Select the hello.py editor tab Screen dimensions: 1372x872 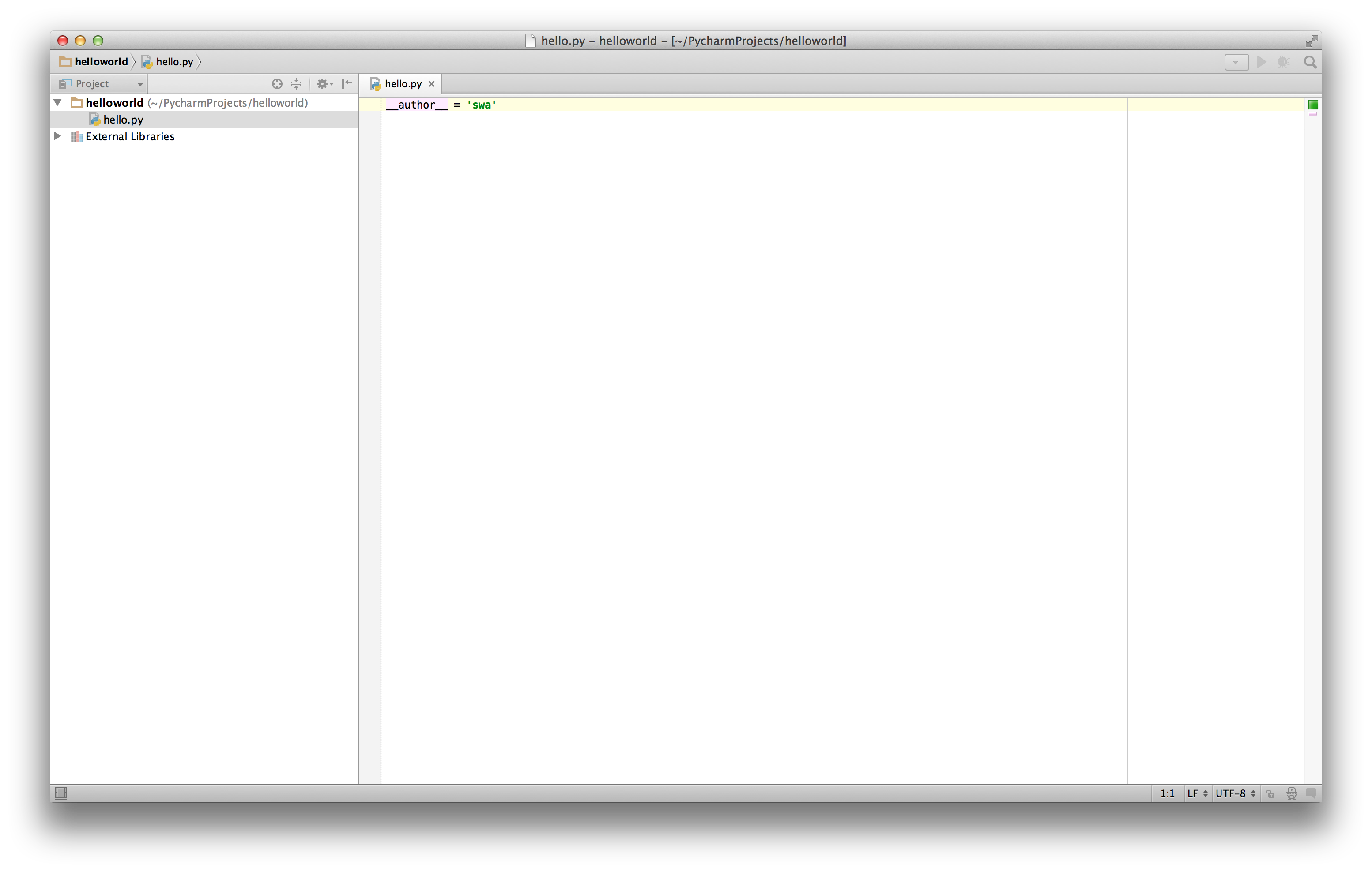pyautogui.click(x=402, y=84)
